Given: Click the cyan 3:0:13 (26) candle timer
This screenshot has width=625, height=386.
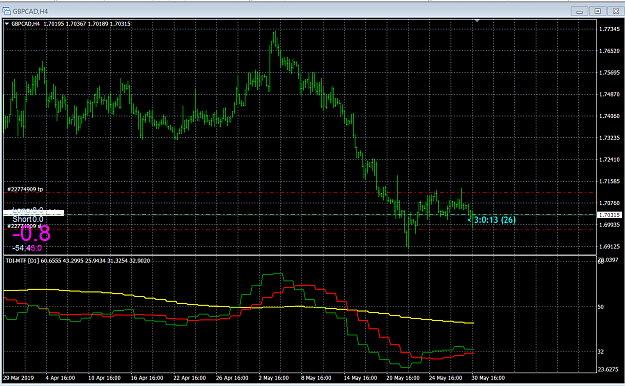Looking at the screenshot, I should [x=495, y=220].
